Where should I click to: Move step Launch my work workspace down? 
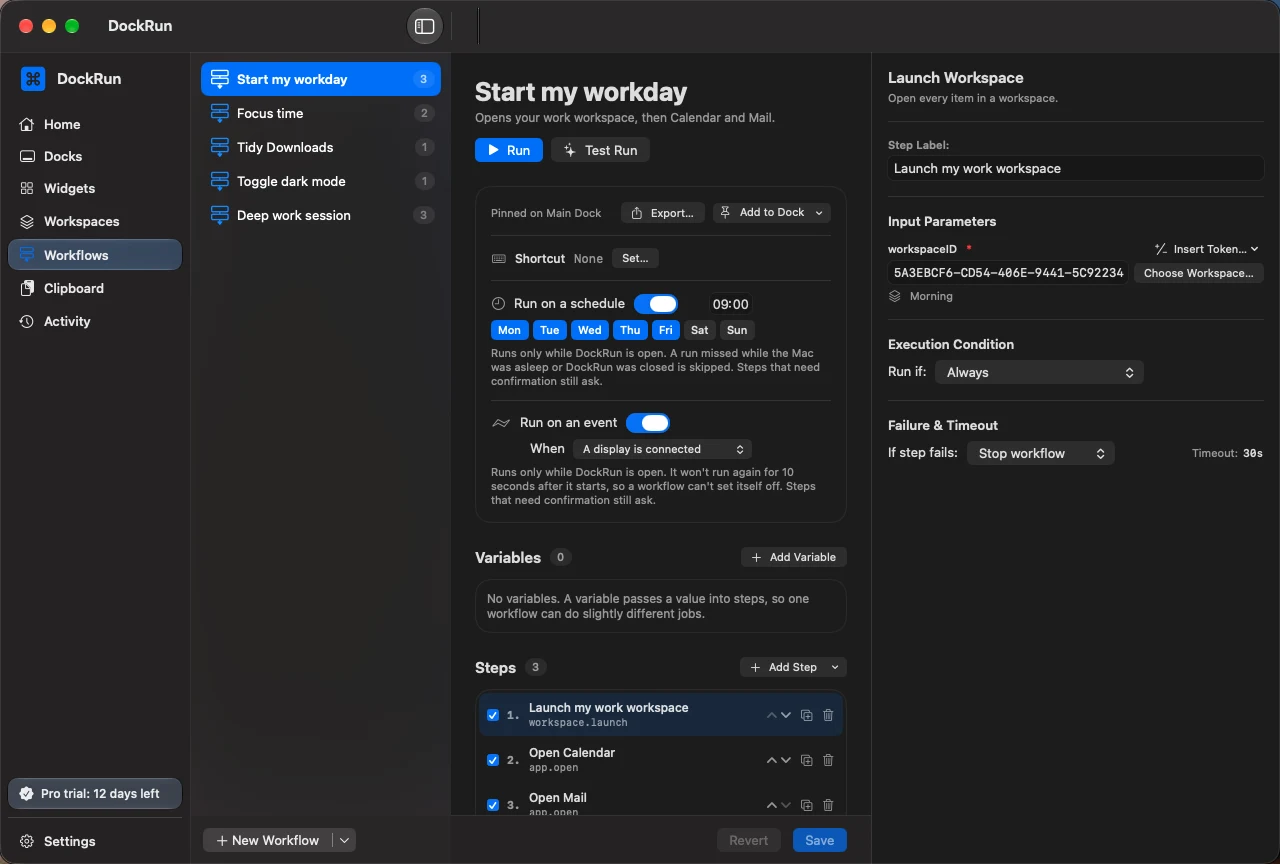tap(786, 715)
